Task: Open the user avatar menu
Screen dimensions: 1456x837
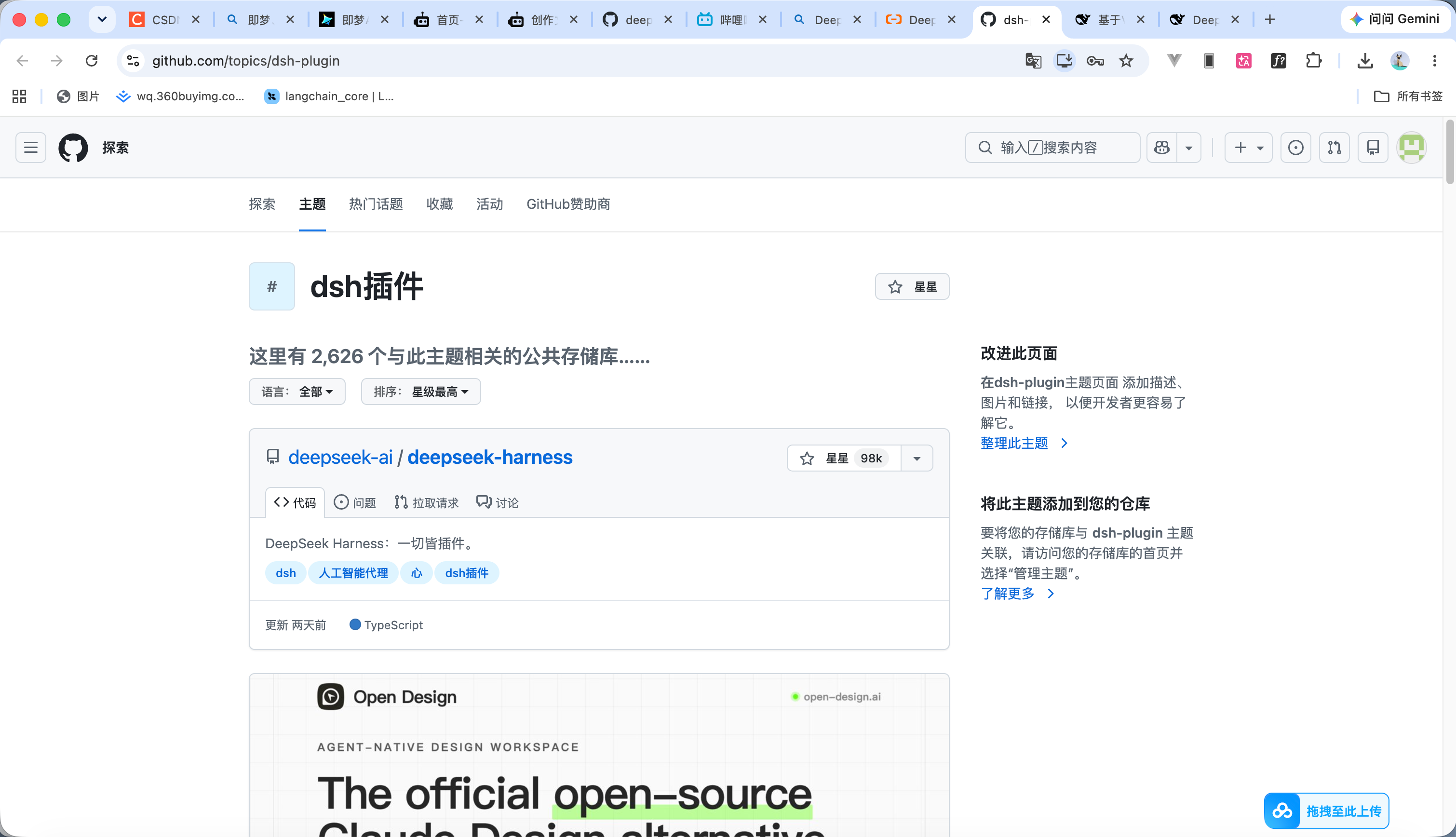Action: click(1411, 148)
